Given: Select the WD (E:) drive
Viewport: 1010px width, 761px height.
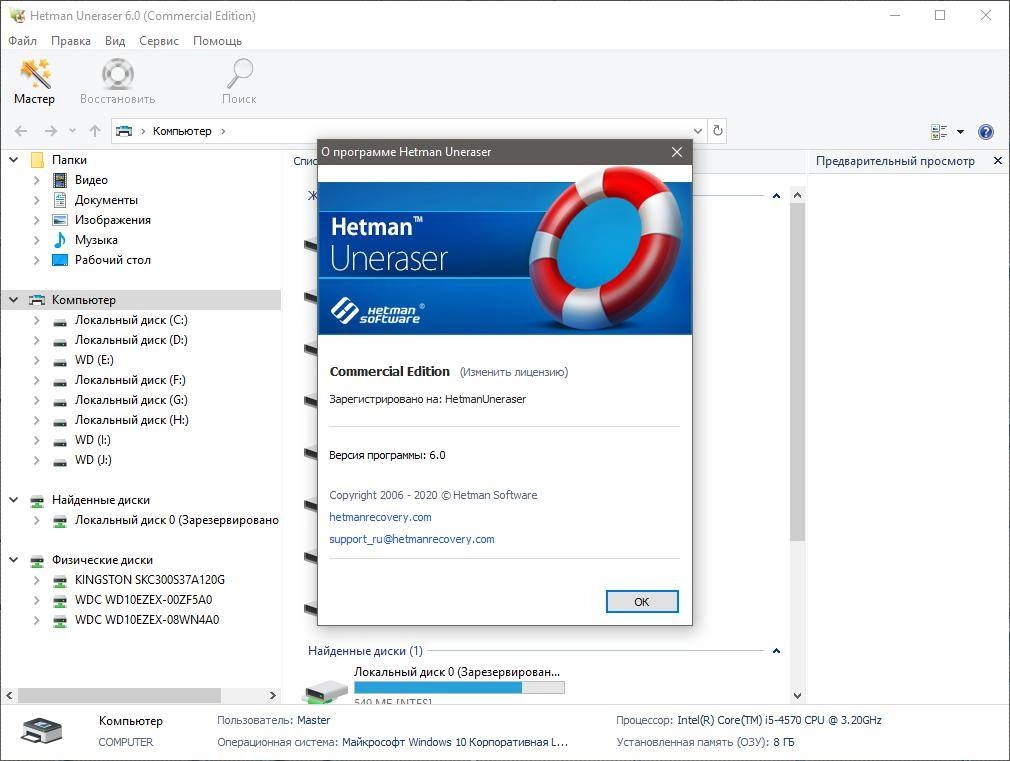Looking at the screenshot, I should (94, 360).
